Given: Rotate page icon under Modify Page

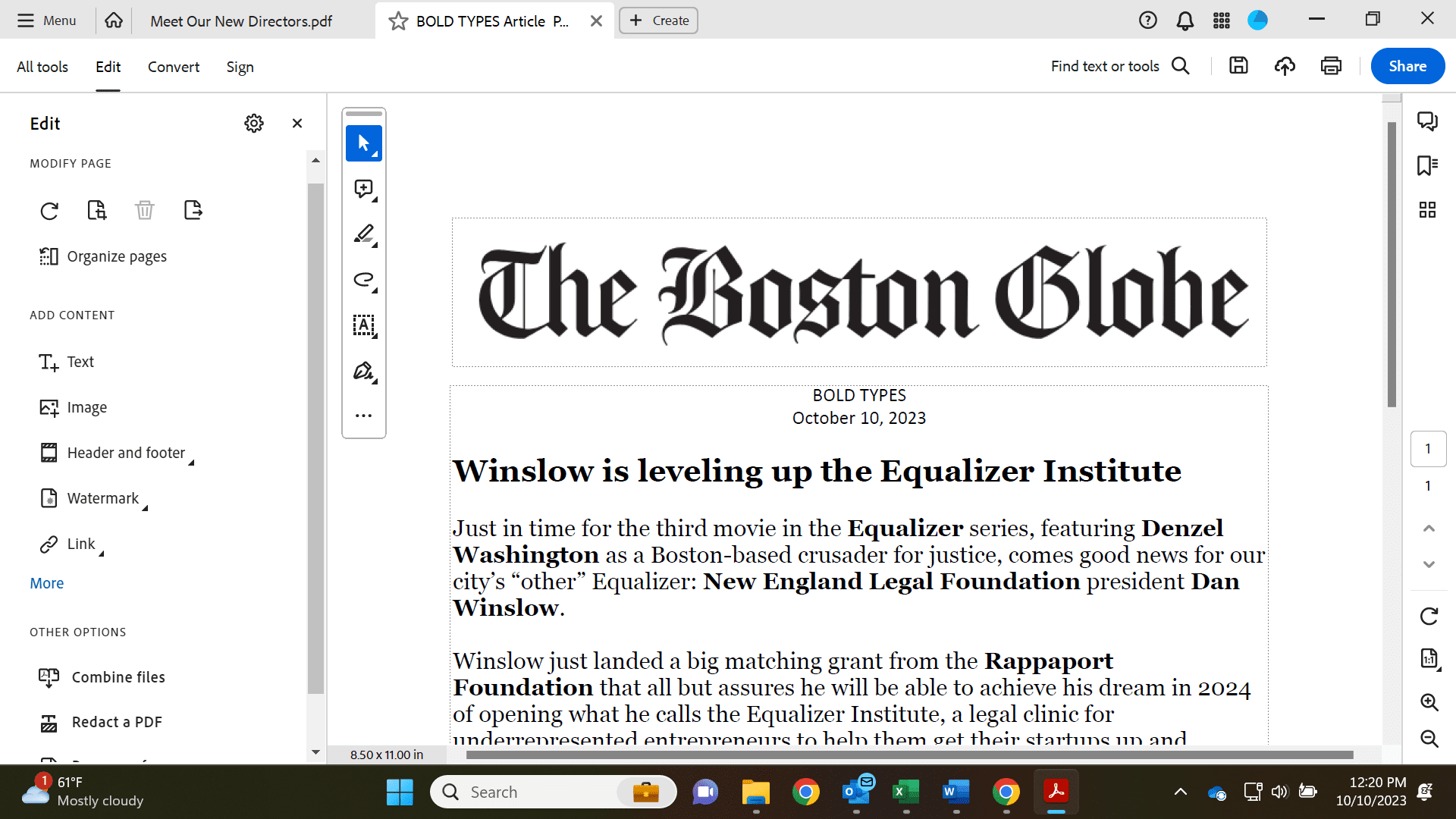Looking at the screenshot, I should coord(49,211).
